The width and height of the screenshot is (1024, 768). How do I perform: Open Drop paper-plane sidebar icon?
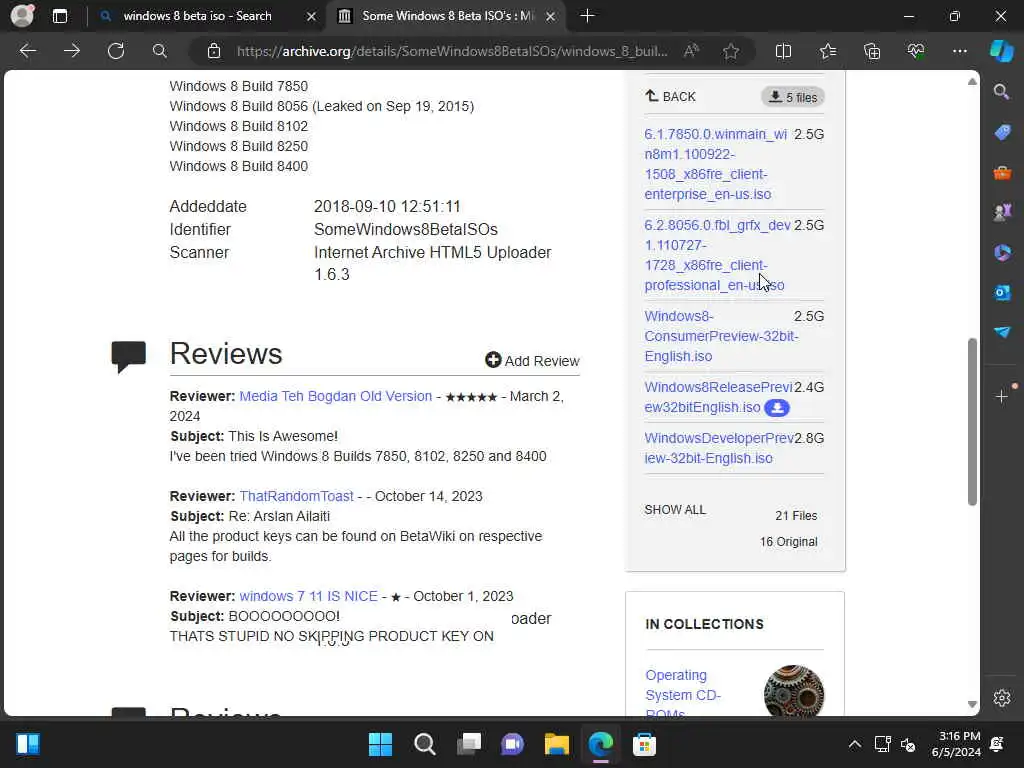click(1002, 332)
